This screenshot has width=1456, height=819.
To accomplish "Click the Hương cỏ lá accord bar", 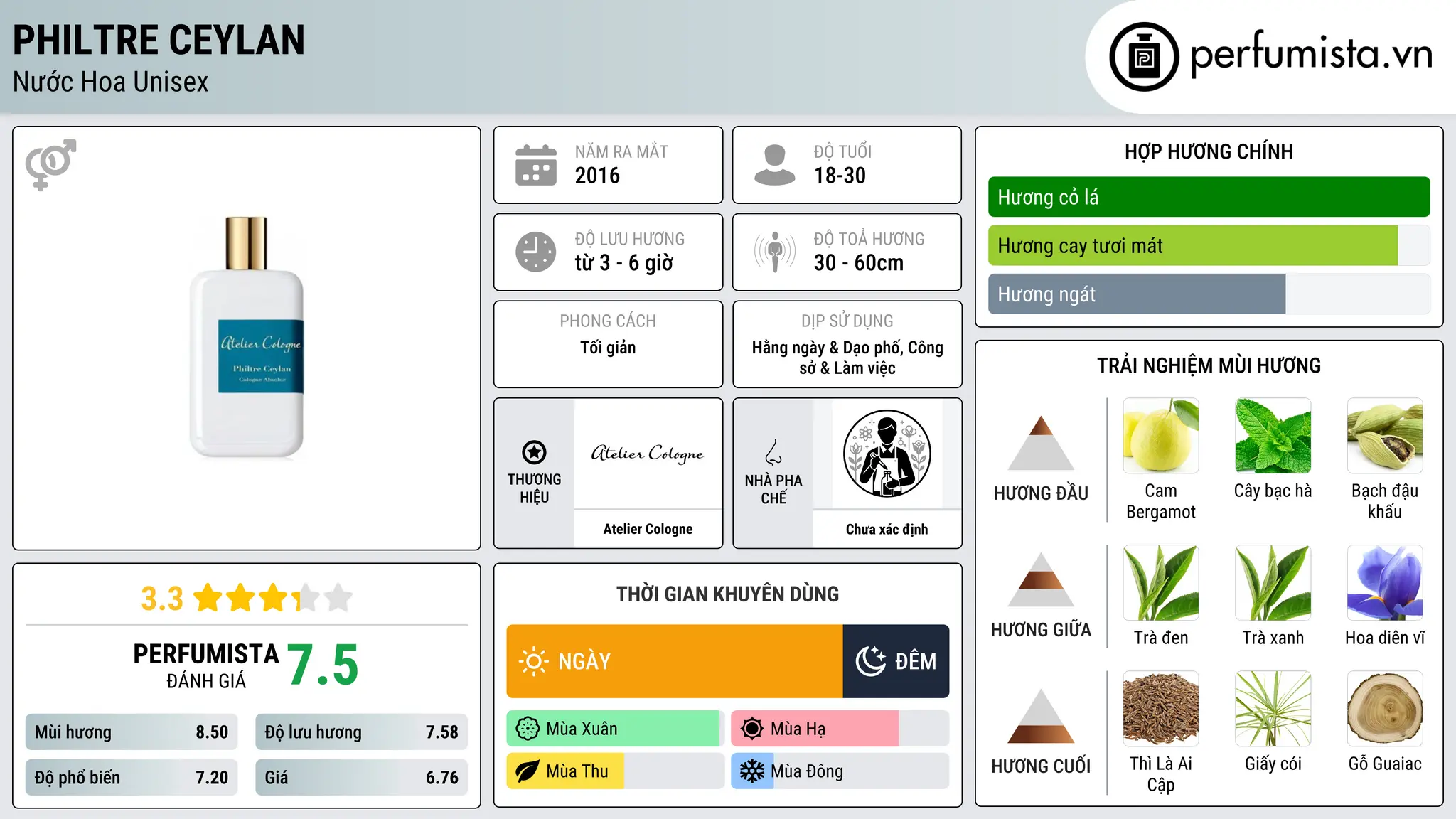I will coord(1209,197).
